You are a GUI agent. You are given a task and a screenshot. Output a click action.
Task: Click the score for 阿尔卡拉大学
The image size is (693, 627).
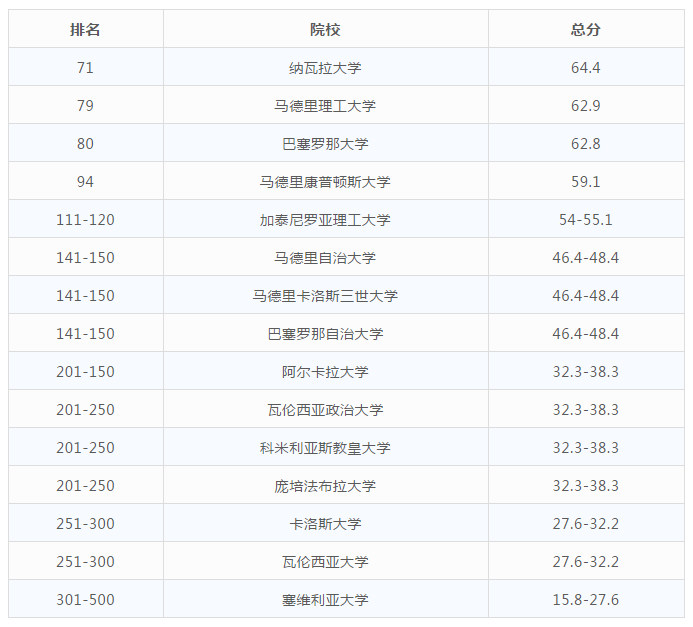pyautogui.click(x=586, y=372)
